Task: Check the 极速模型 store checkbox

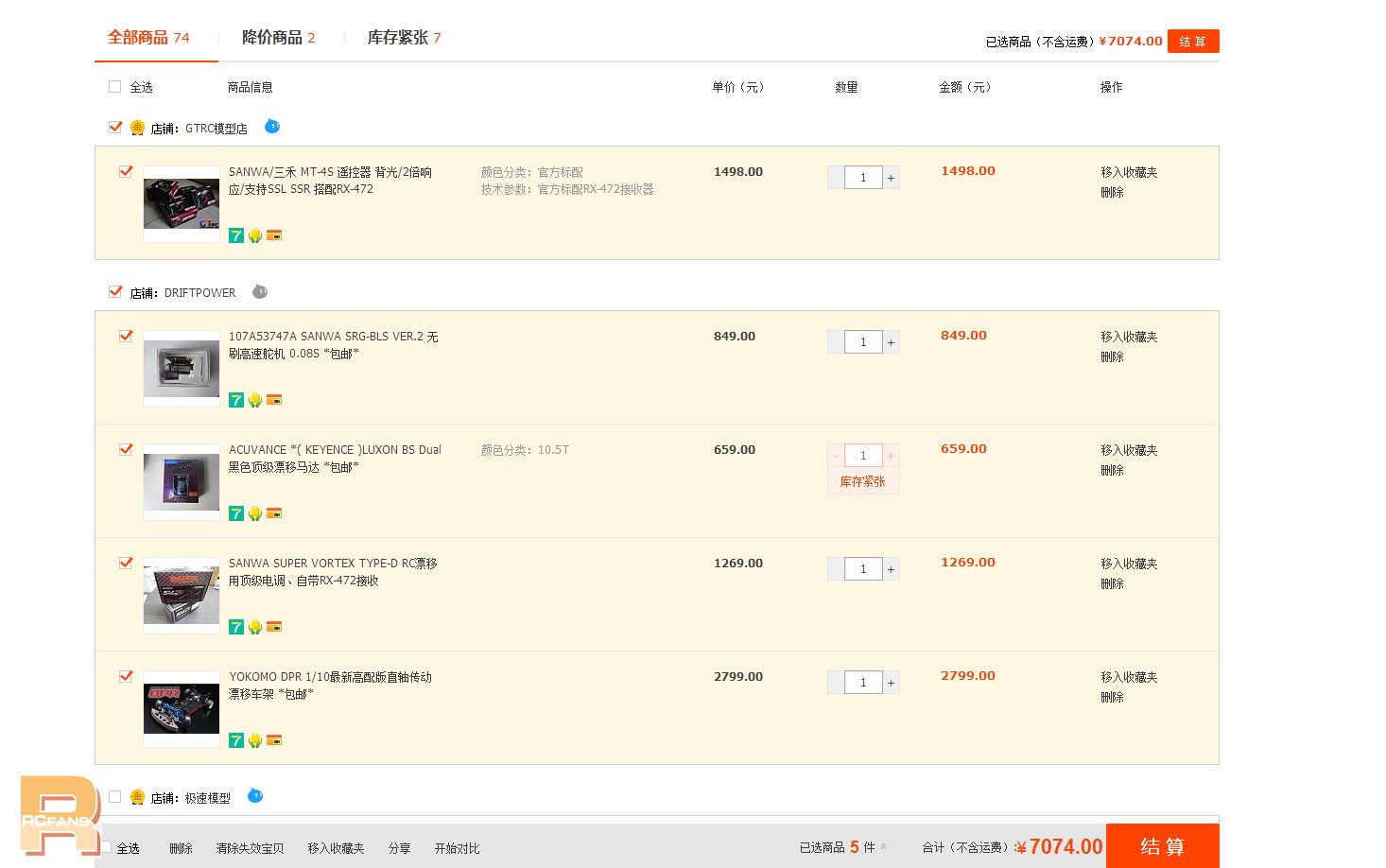Action: tap(115, 796)
